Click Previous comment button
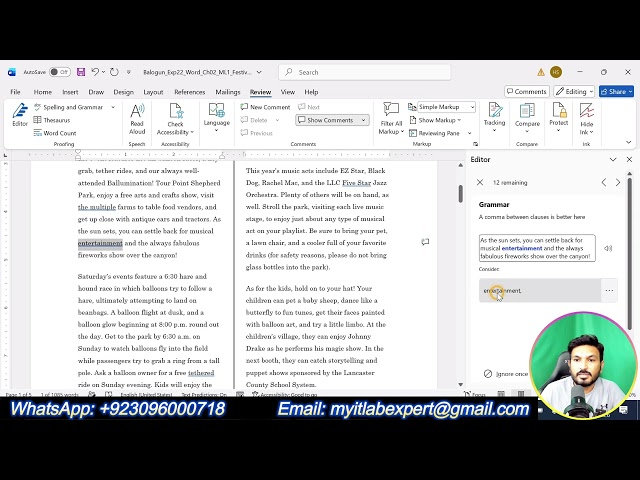640x480 pixels. pos(257,133)
